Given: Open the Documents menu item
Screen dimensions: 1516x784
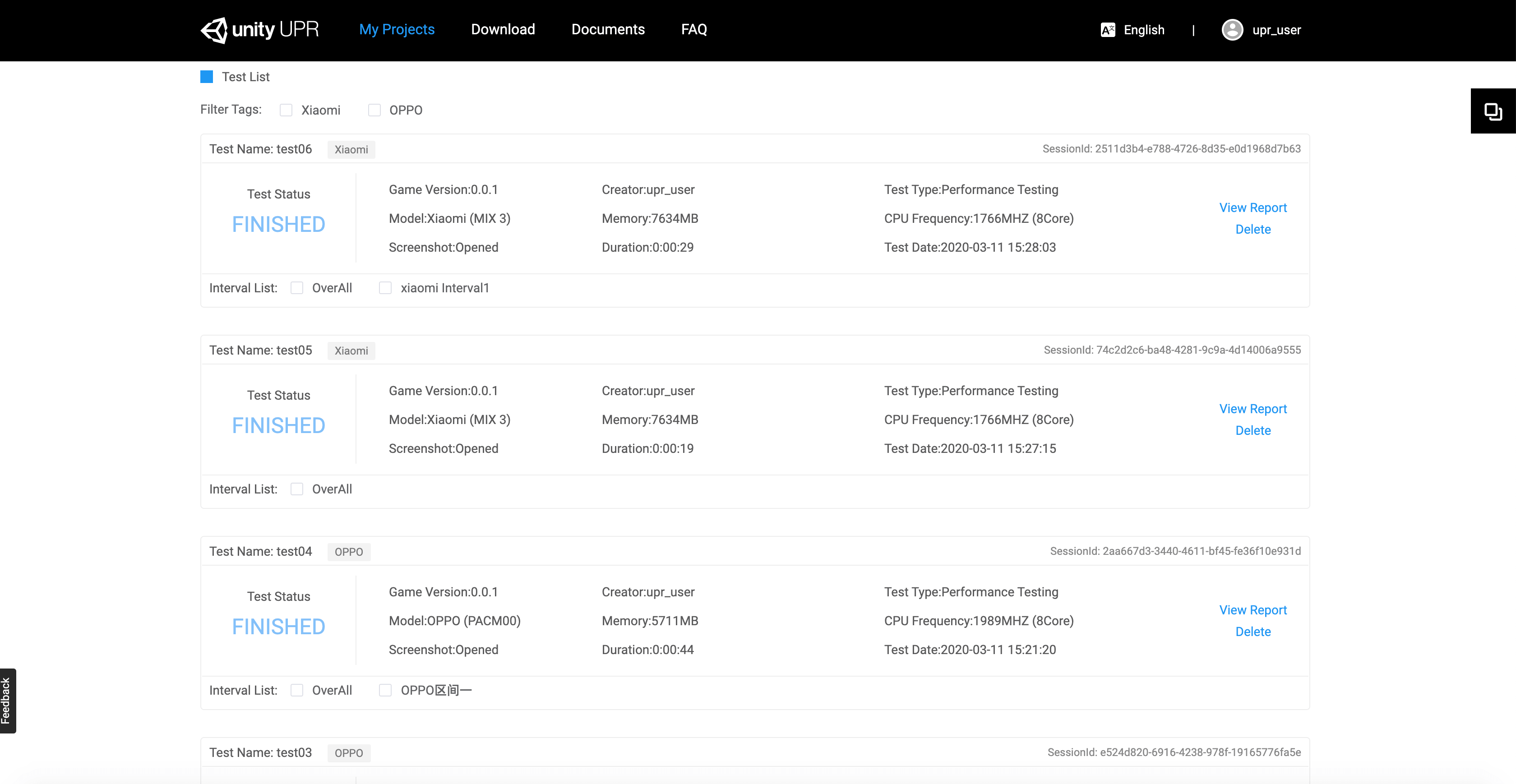Looking at the screenshot, I should 608,29.
